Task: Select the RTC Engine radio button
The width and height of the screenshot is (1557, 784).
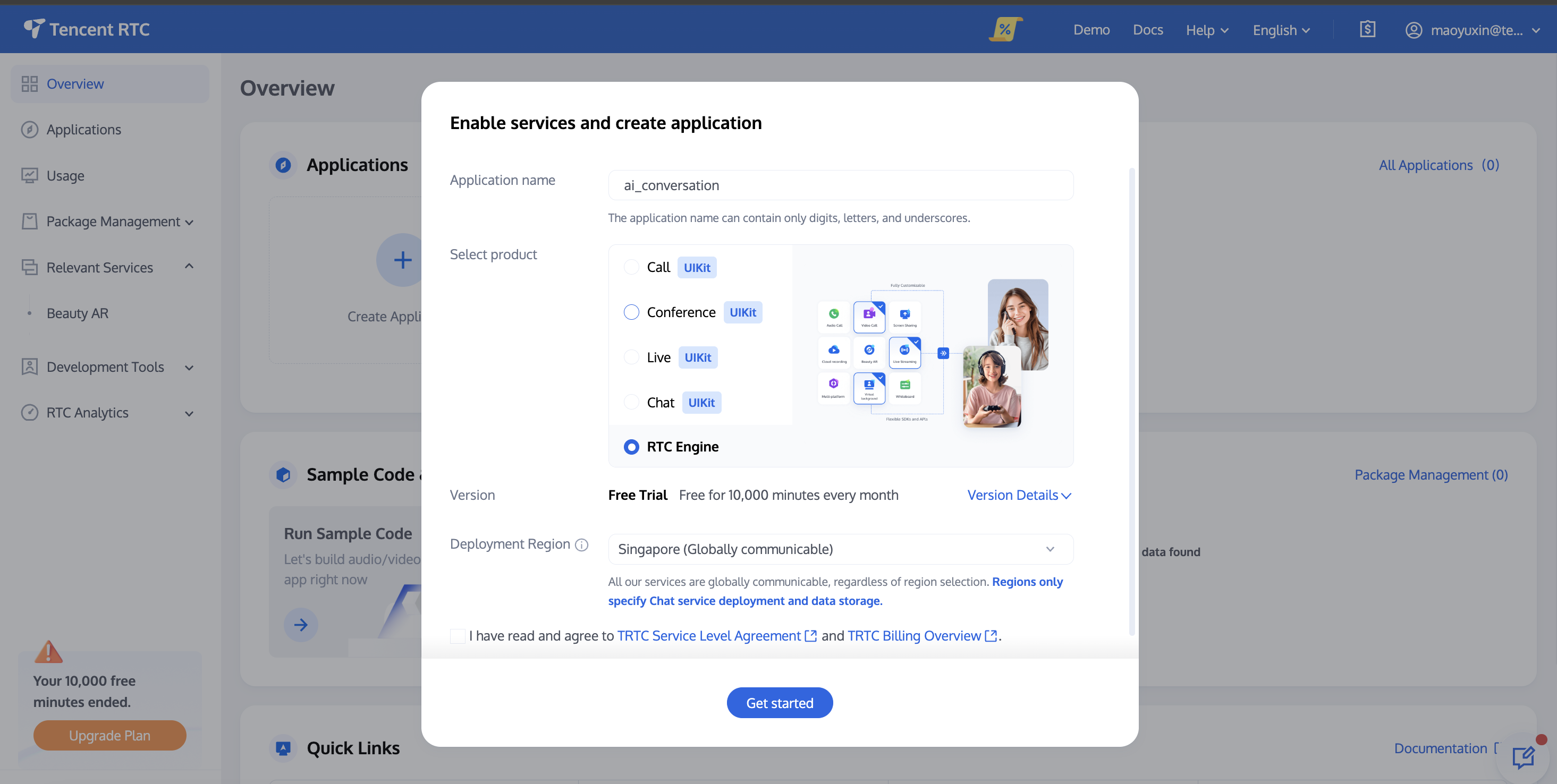Action: tap(631, 447)
